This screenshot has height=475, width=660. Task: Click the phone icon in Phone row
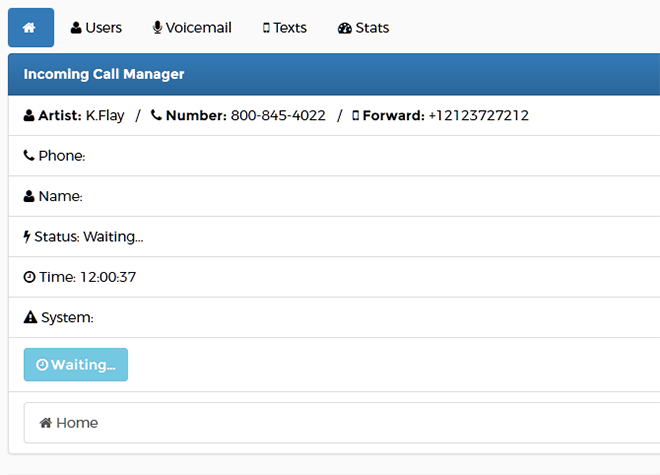[29, 155]
